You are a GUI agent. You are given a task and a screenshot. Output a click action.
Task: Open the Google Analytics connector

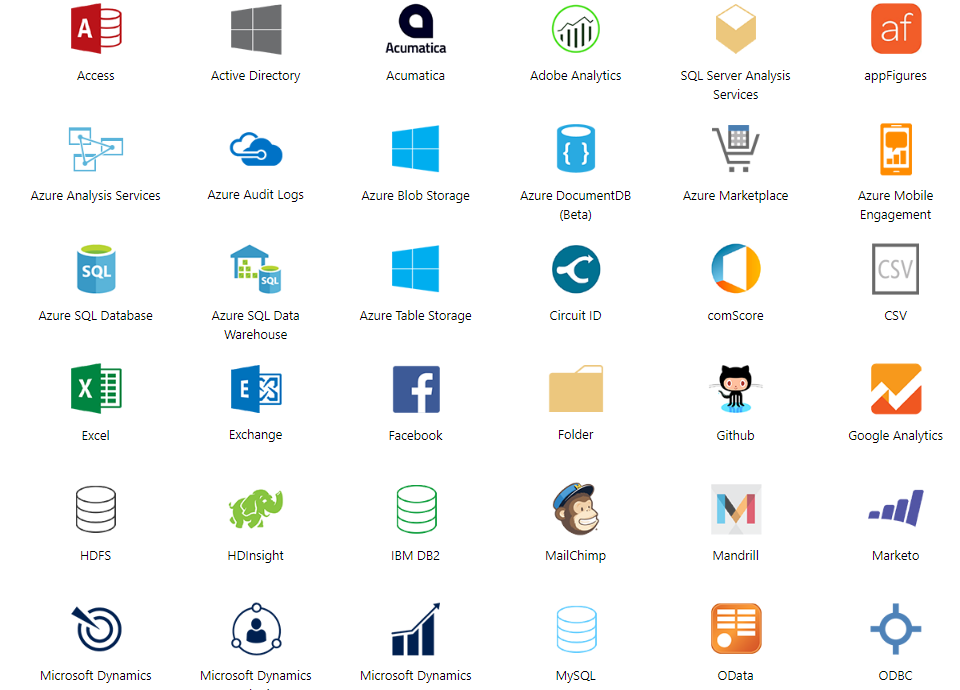(896, 388)
